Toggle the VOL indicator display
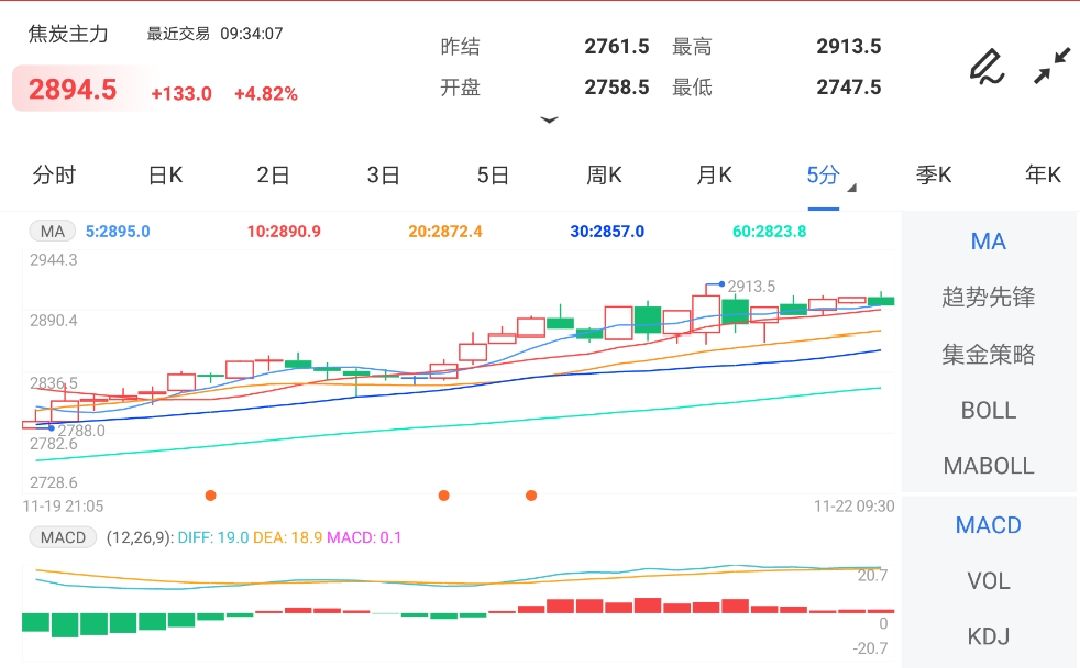Screen dimensions: 1080x668 [988, 581]
